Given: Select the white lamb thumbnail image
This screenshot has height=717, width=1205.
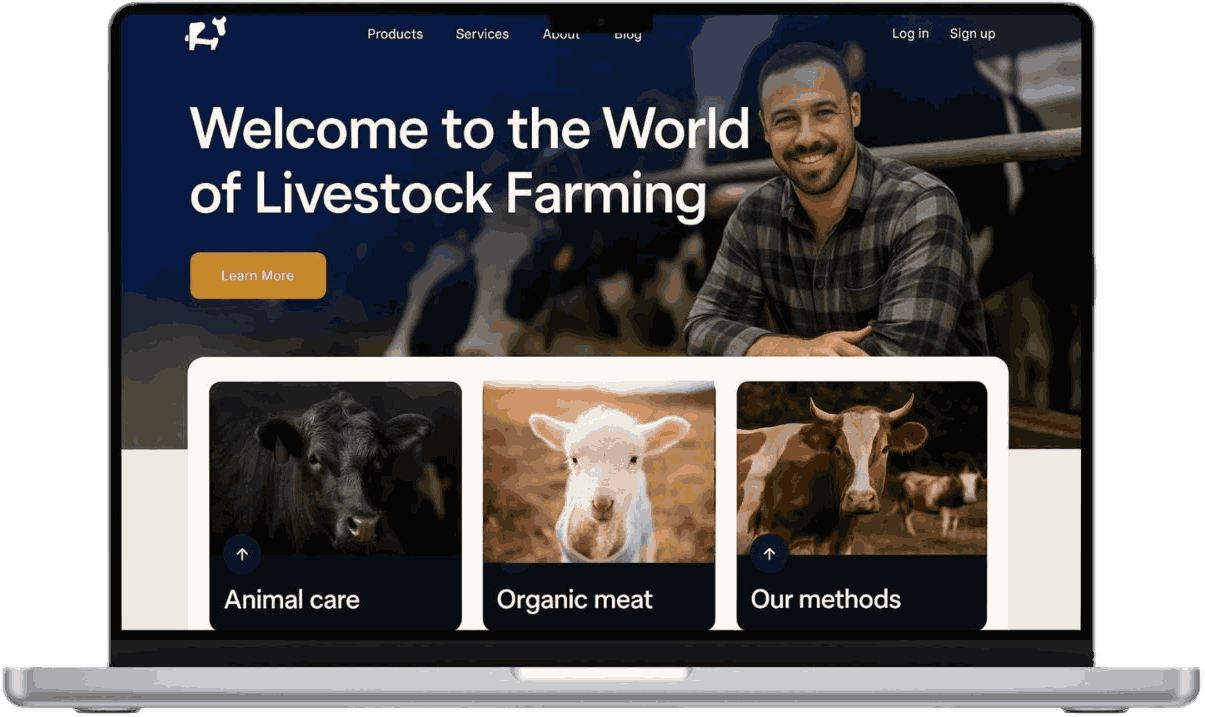Looking at the screenshot, I should tap(599, 472).
